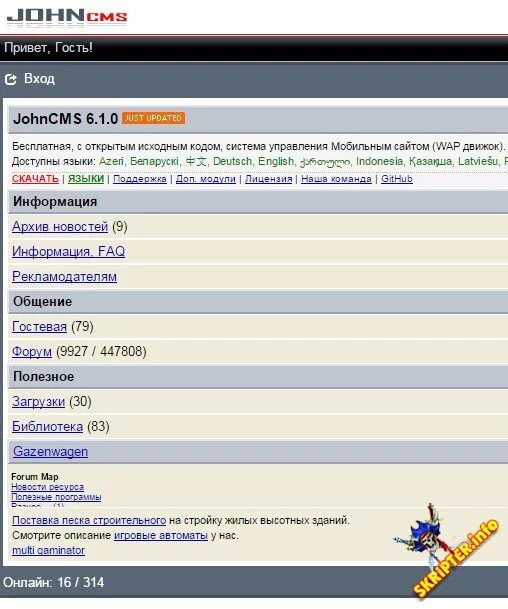Open Наша команда link
This screenshot has height=609, width=508.
point(336,179)
